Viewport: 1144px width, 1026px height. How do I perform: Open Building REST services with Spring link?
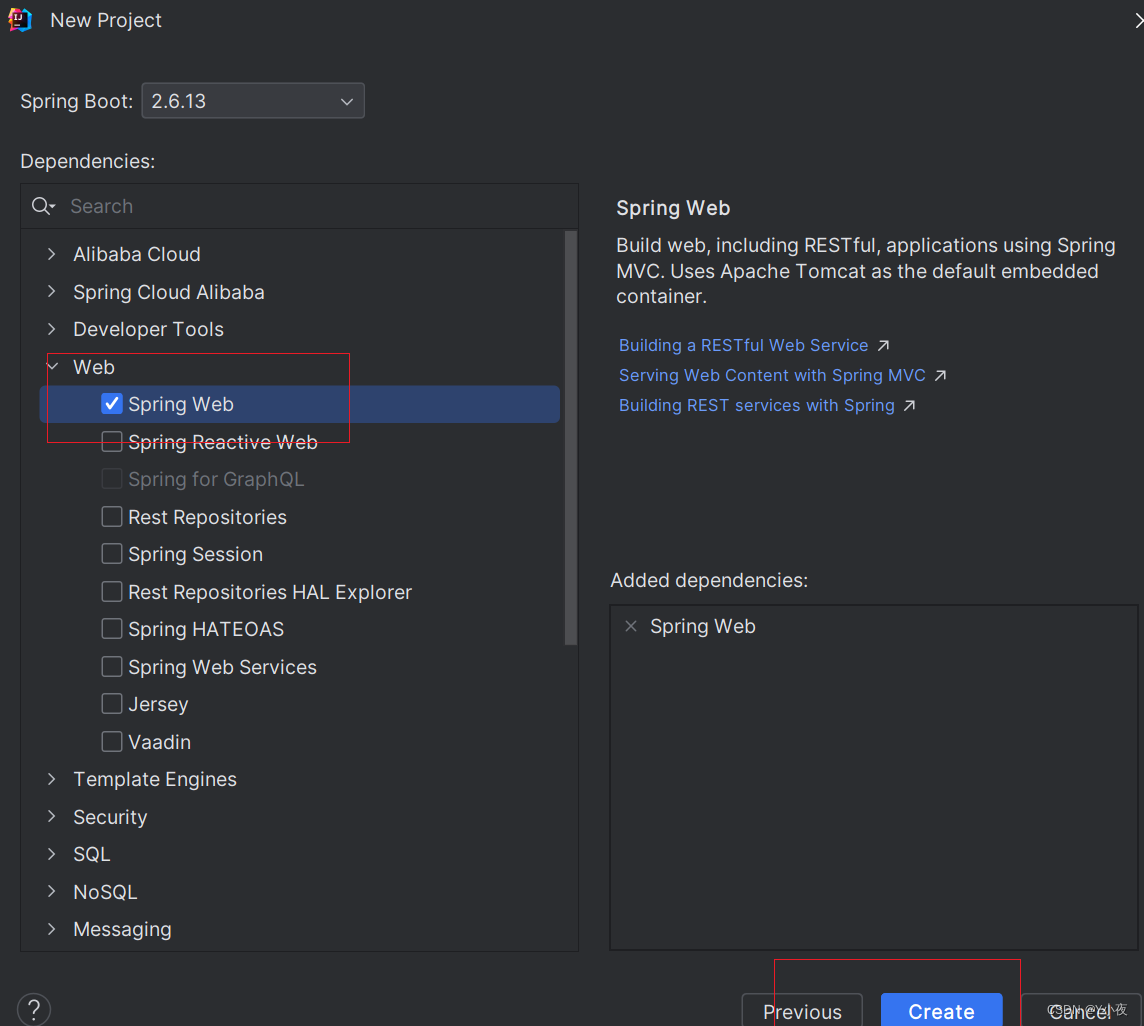(757, 405)
